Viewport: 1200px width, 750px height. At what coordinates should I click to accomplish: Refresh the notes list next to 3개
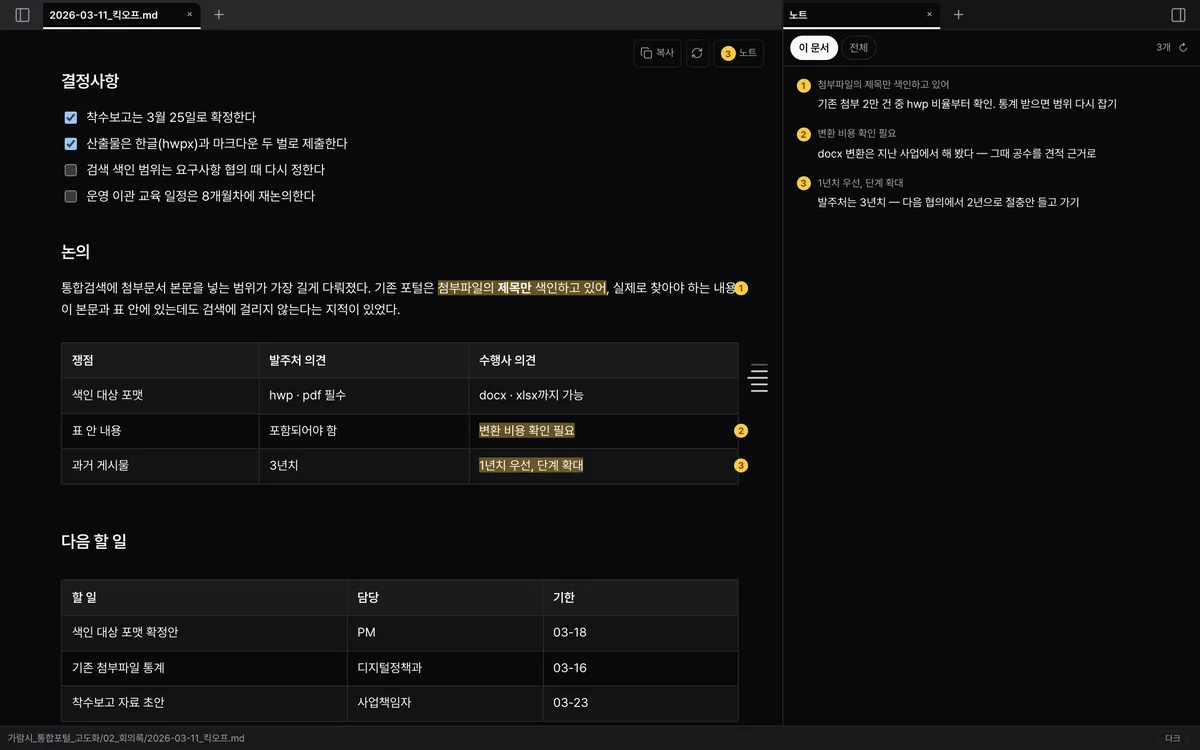pos(1183,47)
